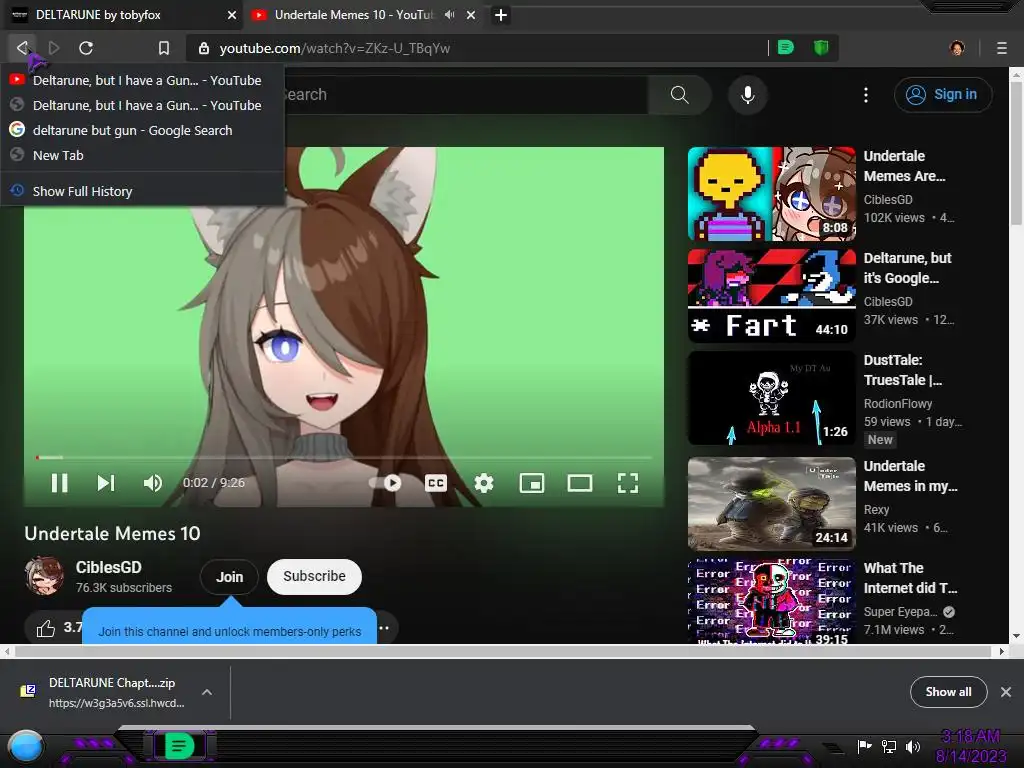This screenshot has width=1024, height=768.
Task: Toggle video autoplay switch
Action: (386, 483)
